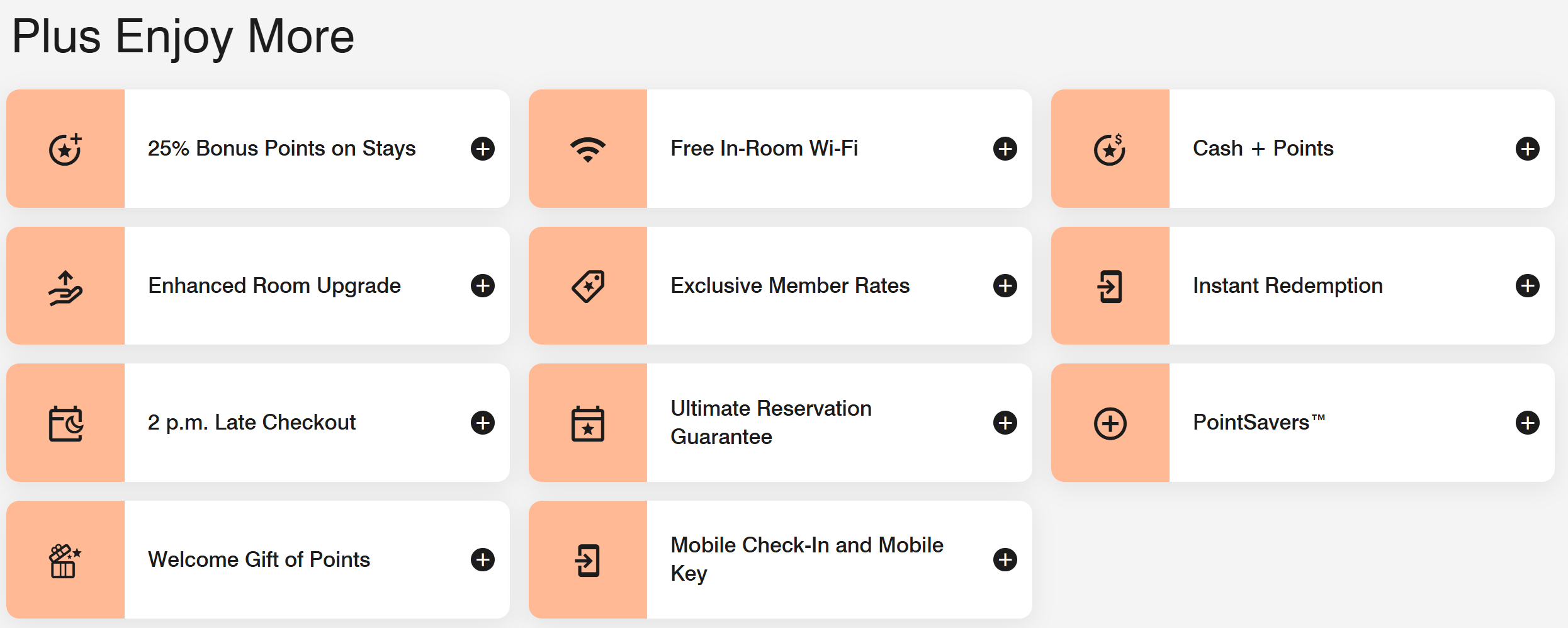This screenshot has width=1568, height=628.
Task: Click the late checkout calendar clock icon
Action: click(65, 423)
